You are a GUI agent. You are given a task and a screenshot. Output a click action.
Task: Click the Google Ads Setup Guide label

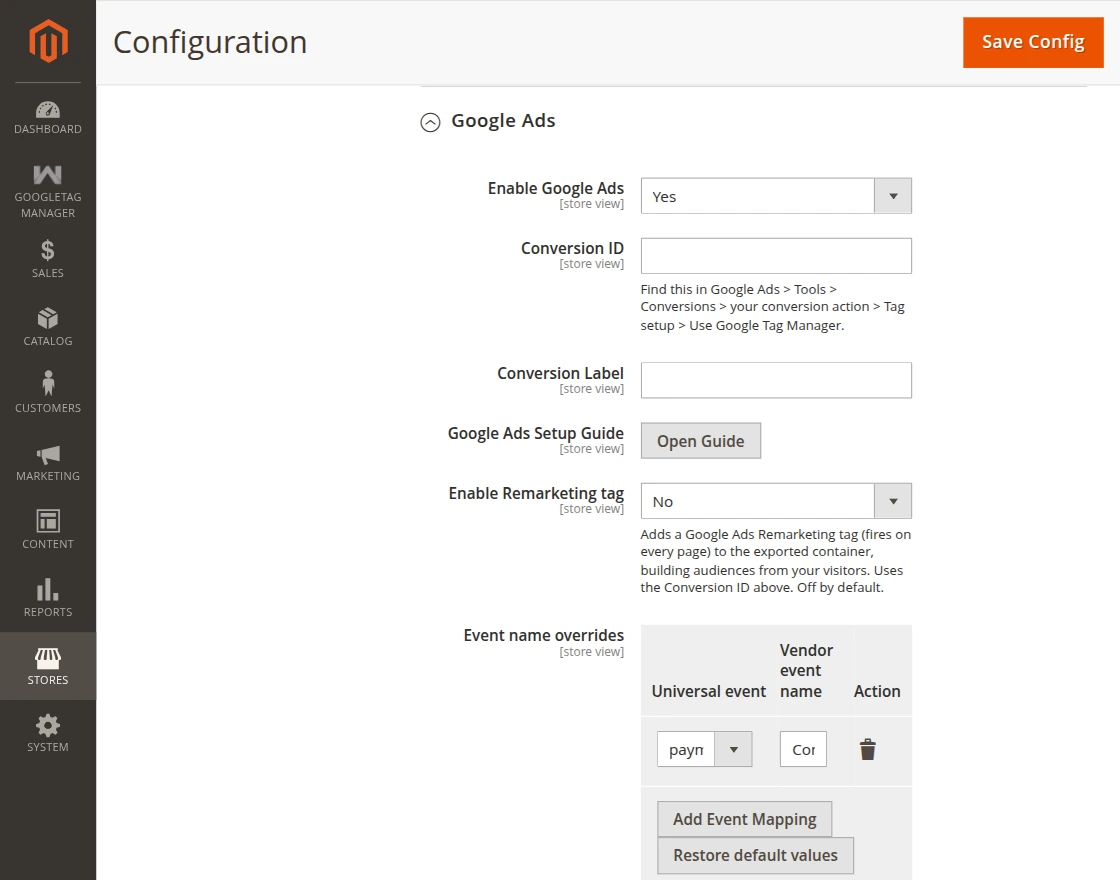tap(536, 433)
